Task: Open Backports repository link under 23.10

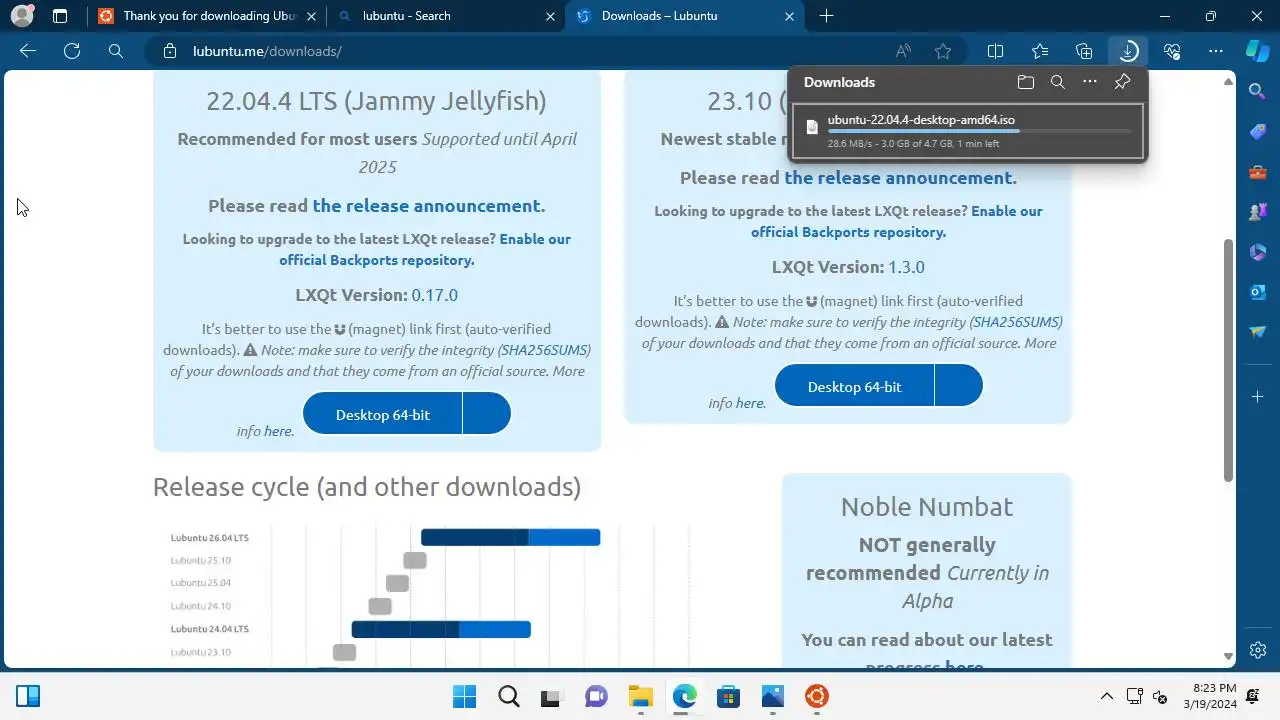Action: click(897, 221)
